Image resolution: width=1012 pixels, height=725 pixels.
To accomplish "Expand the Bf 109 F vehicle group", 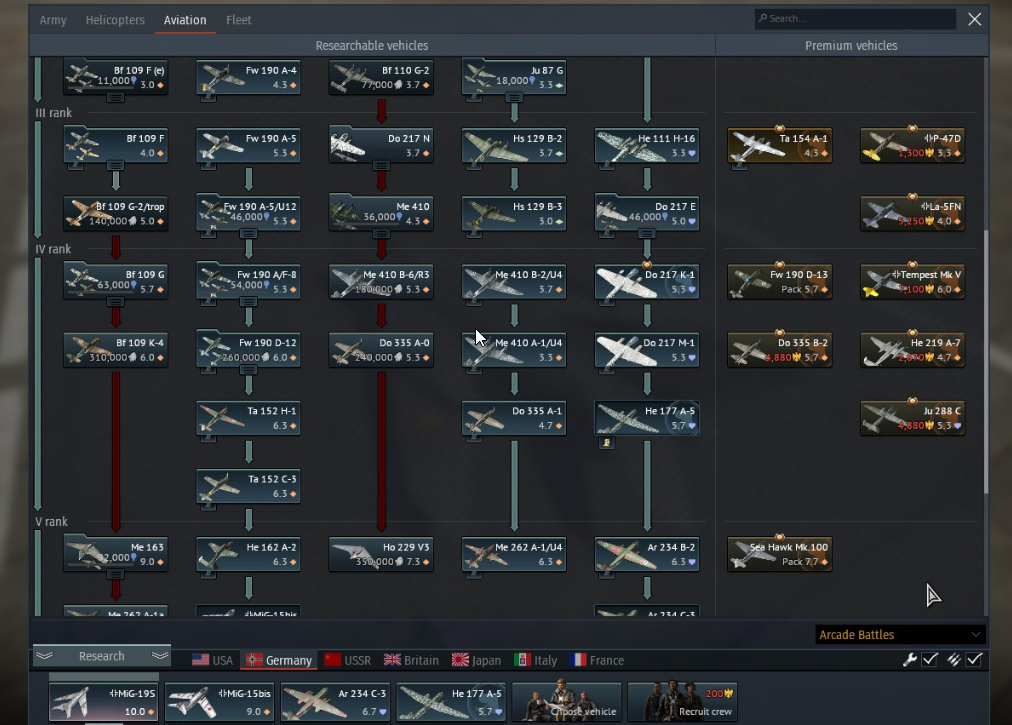I will point(116,166).
